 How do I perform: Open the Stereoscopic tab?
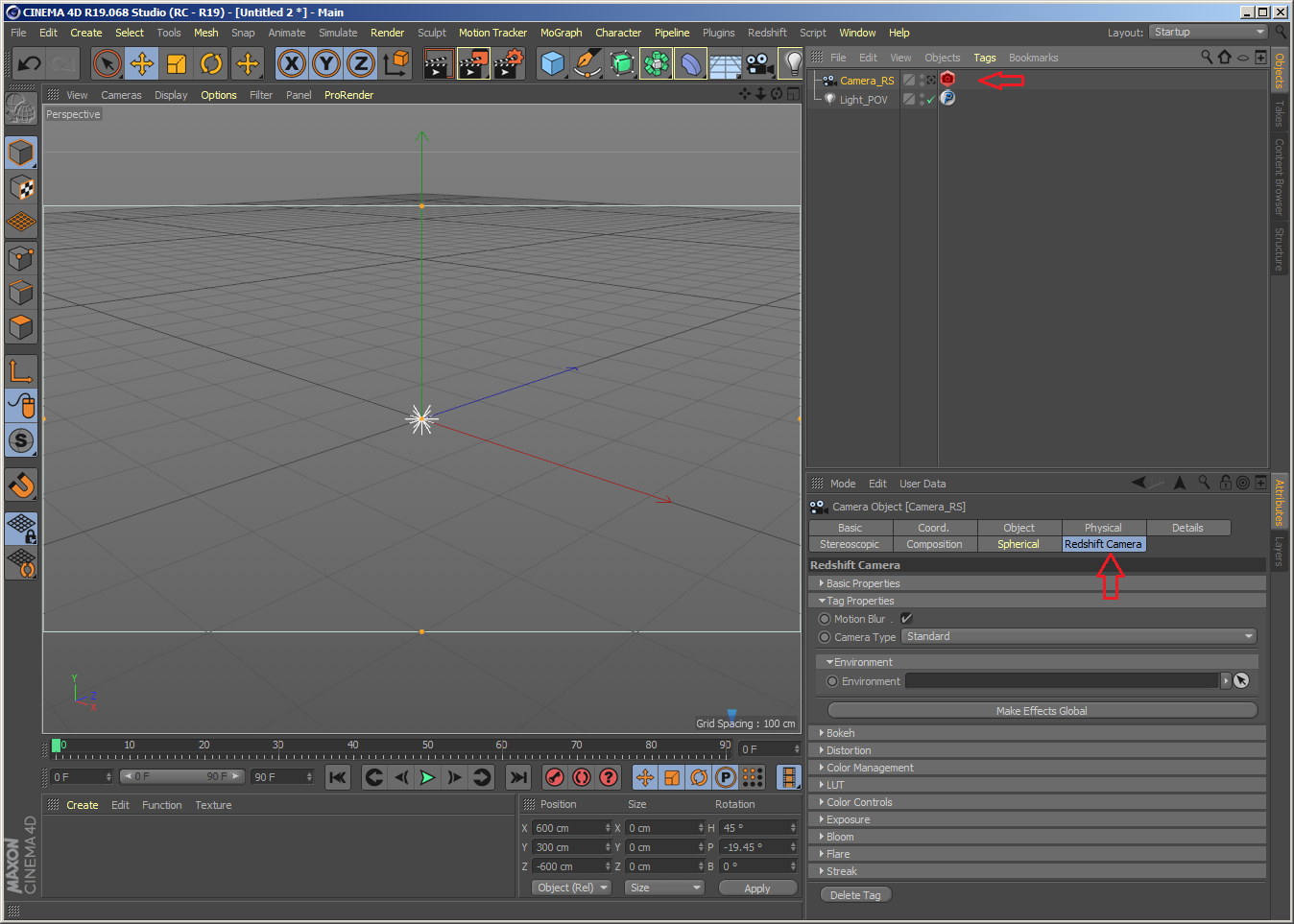(850, 544)
